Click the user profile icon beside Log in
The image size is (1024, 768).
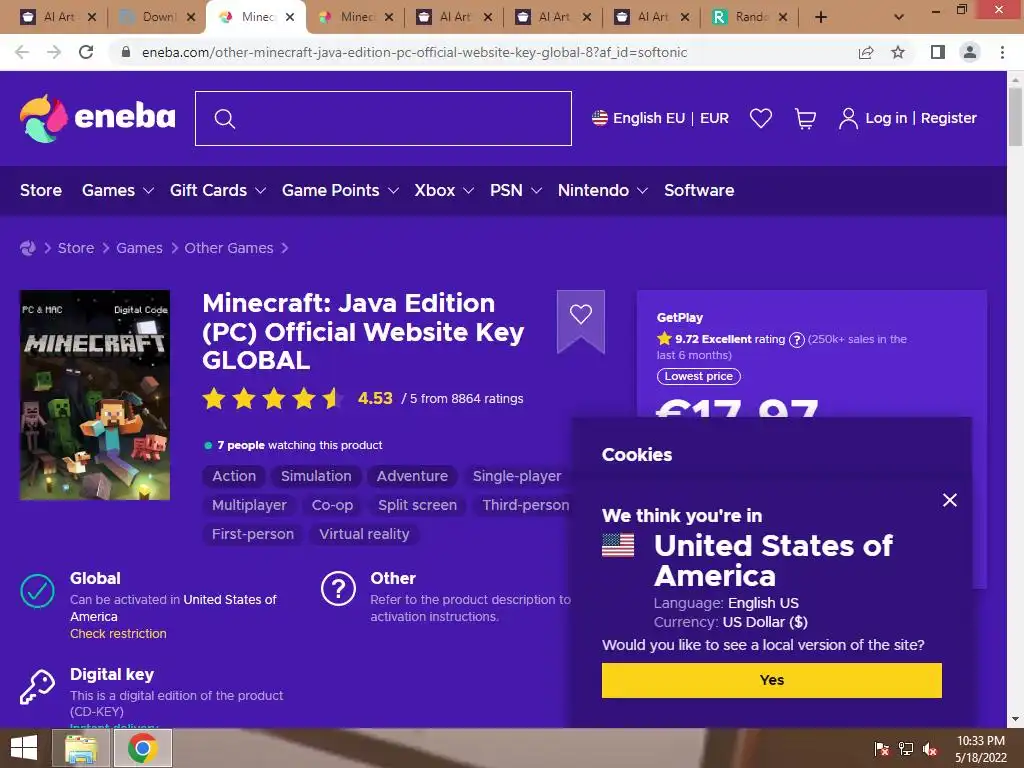(848, 118)
